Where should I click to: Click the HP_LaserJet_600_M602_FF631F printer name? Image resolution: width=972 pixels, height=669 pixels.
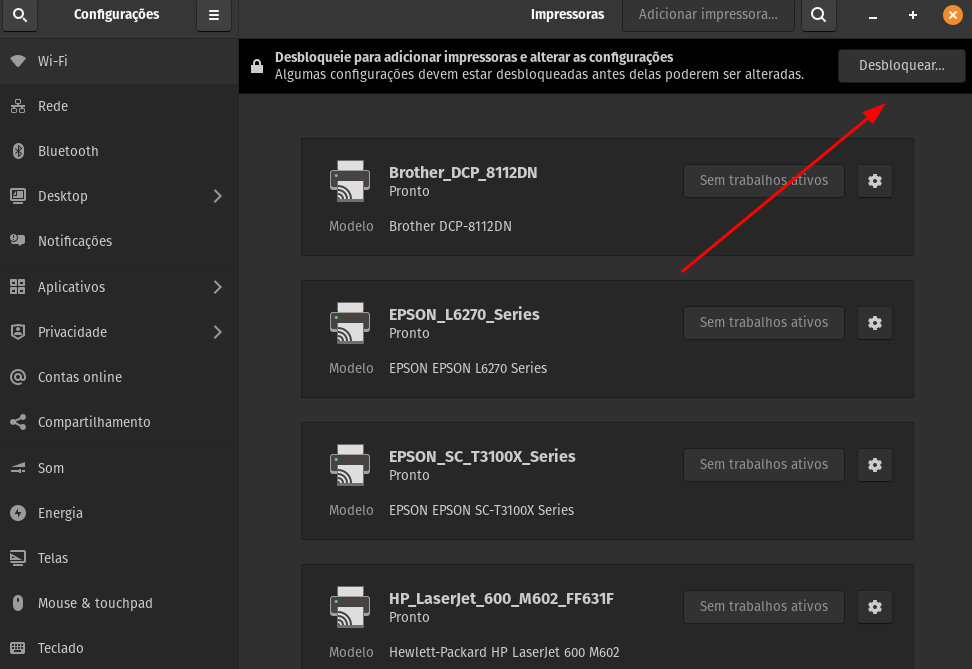click(501, 598)
